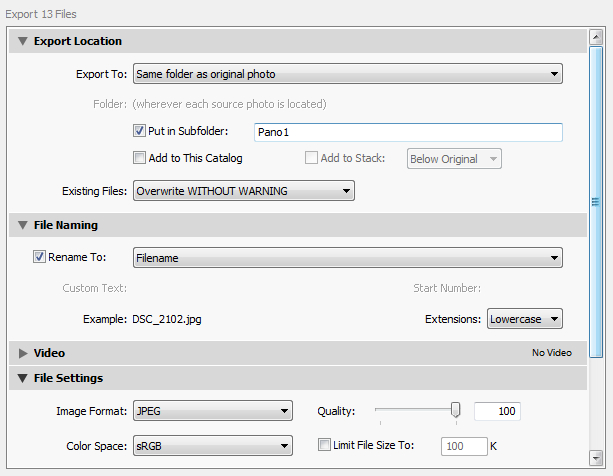The width and height of the screenshot is (613, 476).
Task: Open the Export To dropdown
Action: 347,74
